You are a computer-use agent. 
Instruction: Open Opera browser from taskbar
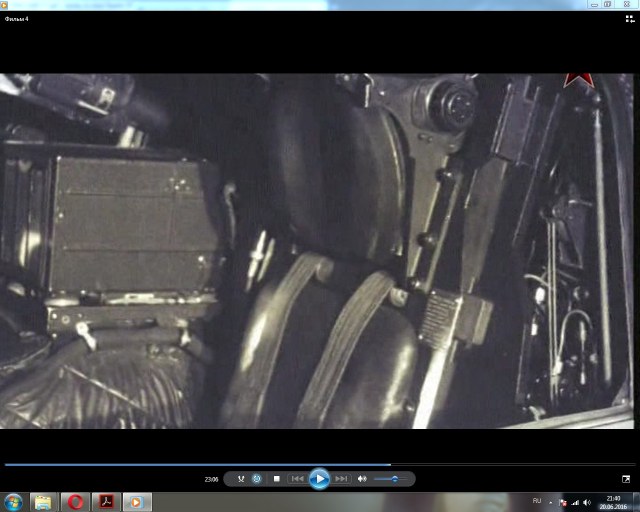(74, 501)
